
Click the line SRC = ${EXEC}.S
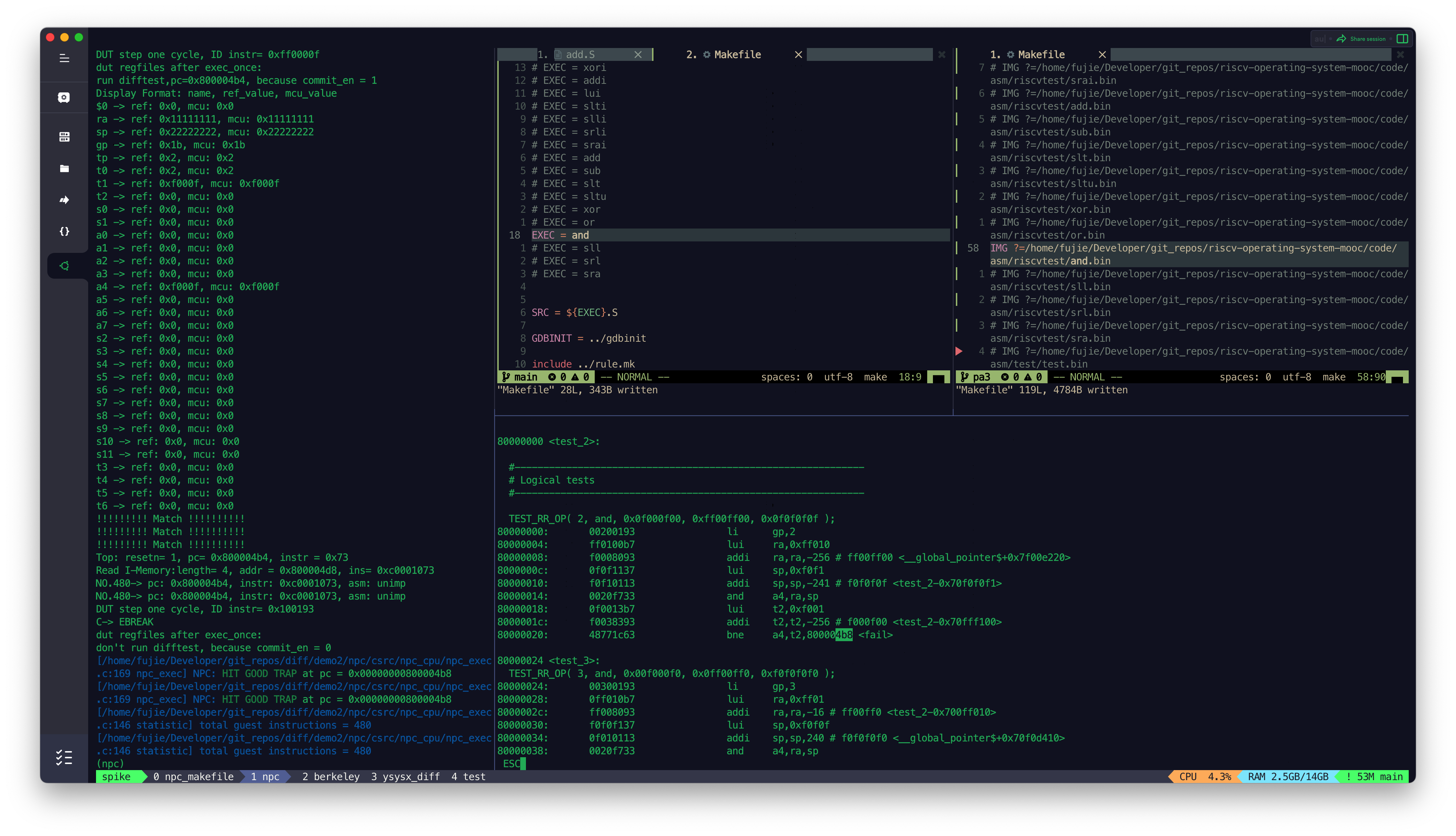[574, 312]
